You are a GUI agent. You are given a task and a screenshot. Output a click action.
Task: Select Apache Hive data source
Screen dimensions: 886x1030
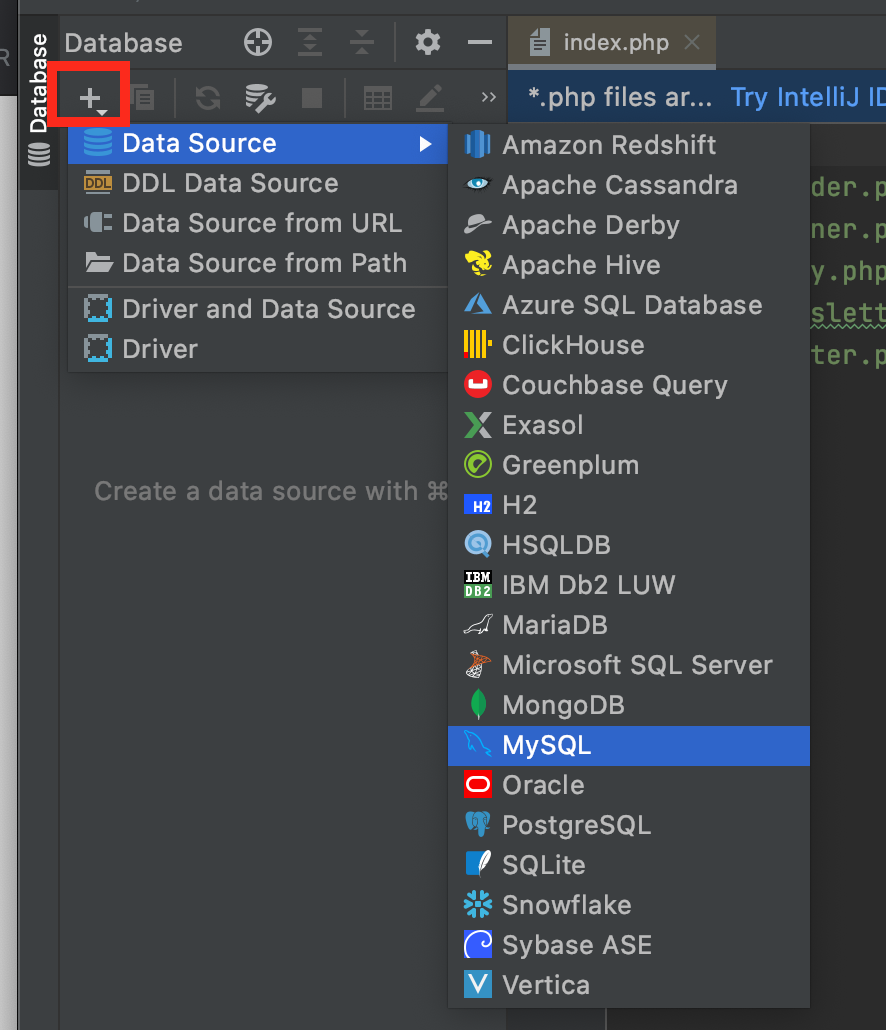click(x=629, y=265)
